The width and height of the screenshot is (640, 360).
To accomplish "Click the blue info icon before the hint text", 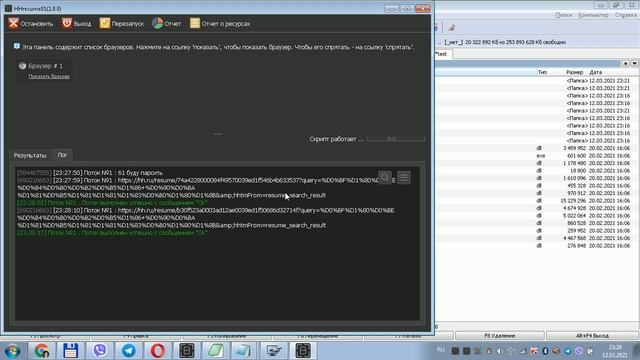I will coord(17,46).
